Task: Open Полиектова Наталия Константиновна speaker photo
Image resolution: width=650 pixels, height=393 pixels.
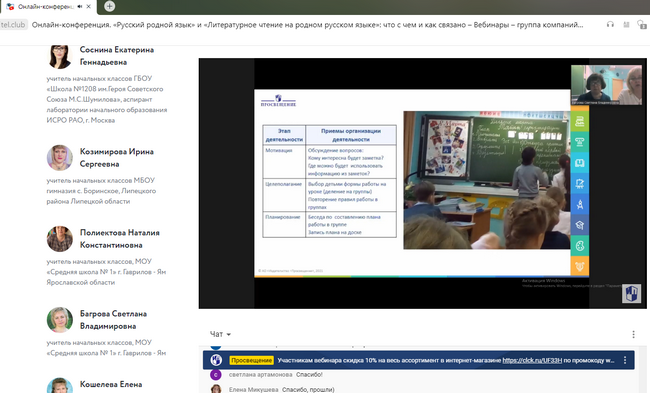Action: coord(60,239)
